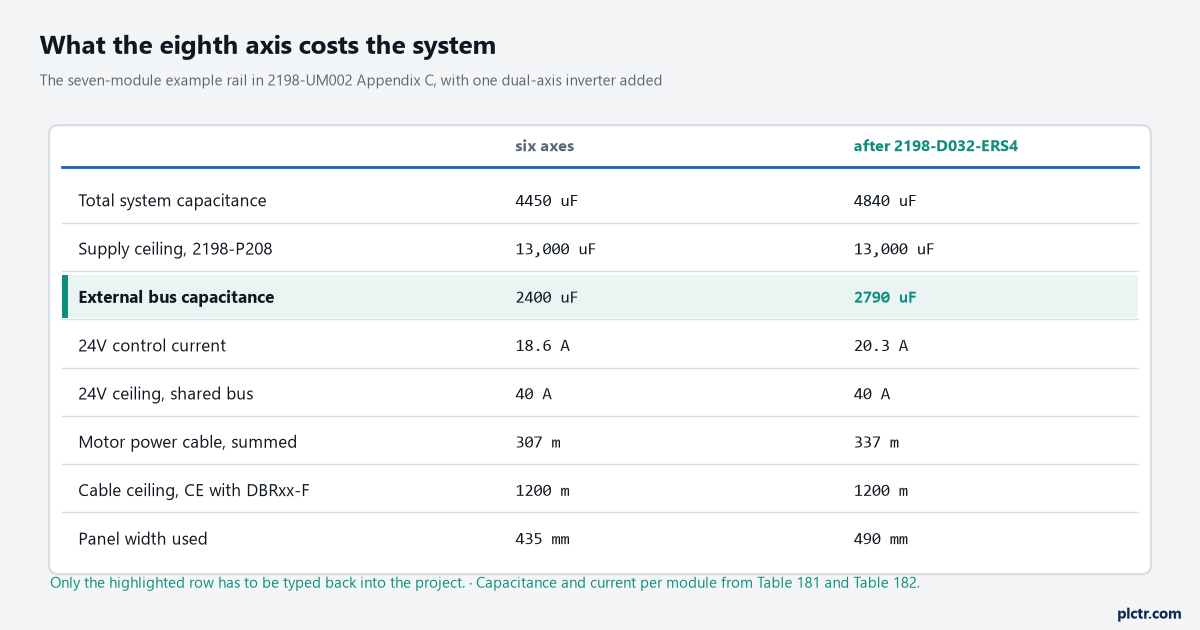Select the highlighted 'External bus capacitance' label

(176, 297)
